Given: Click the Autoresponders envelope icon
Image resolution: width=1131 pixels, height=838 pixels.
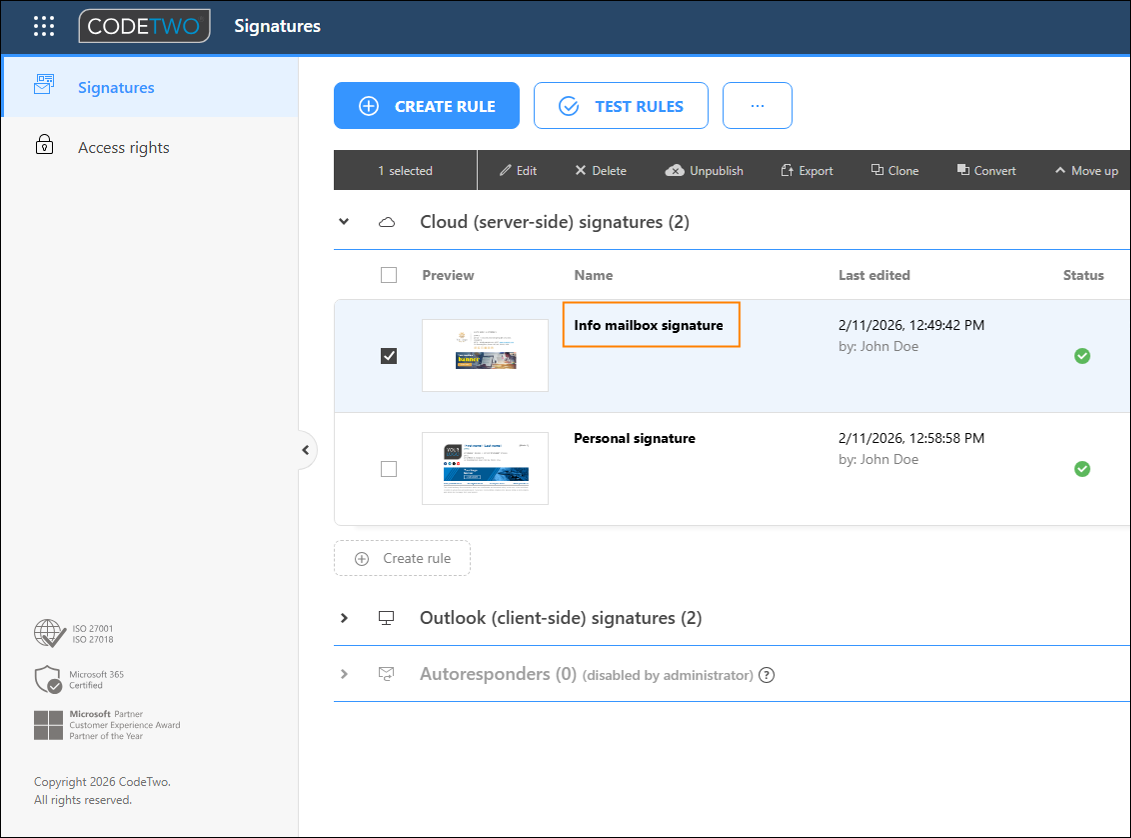Looking at the screenshot, I should tap(387, 674).
